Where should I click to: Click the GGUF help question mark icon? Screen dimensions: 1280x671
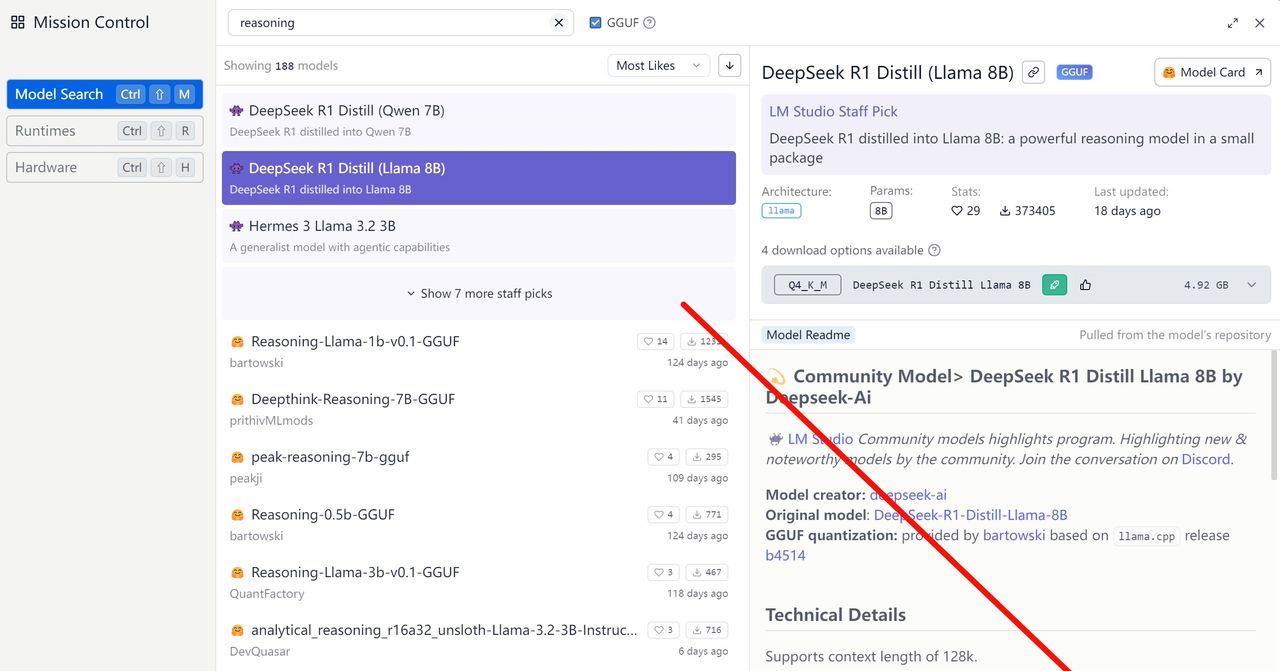[x=650, y=23]
